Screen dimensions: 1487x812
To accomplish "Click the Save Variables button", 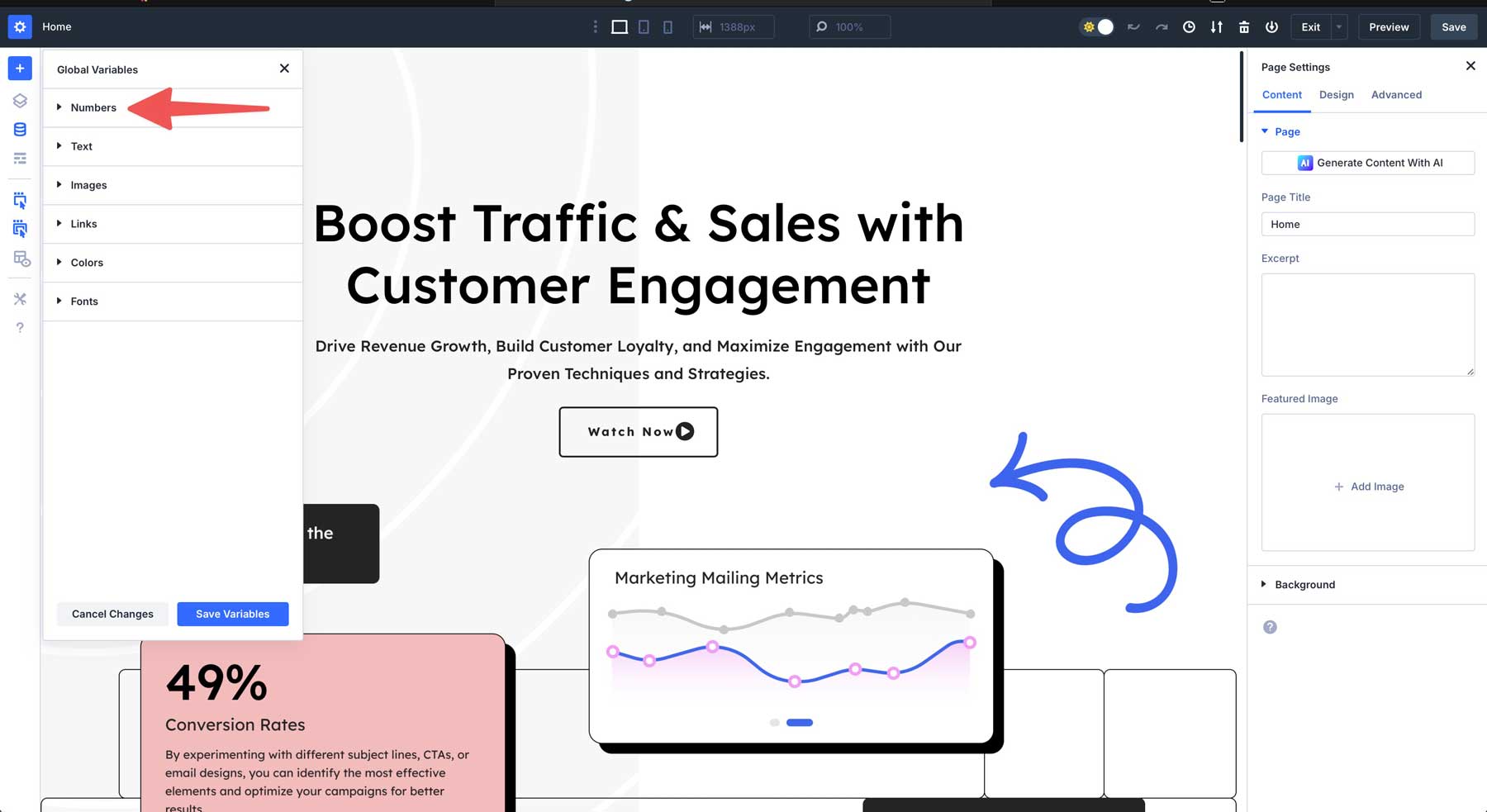I will (x=232, y=614).
